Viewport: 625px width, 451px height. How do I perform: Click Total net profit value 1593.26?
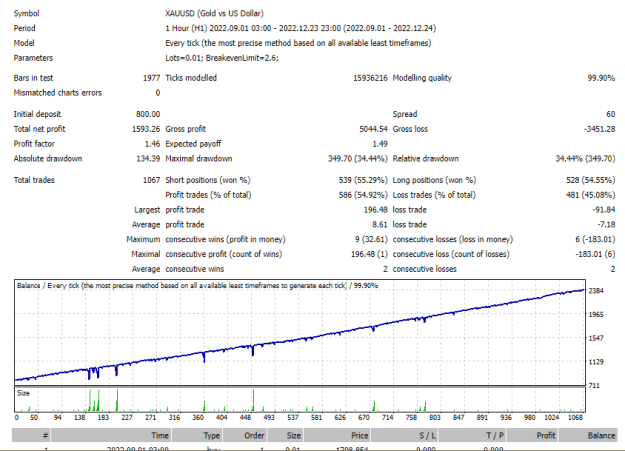(x=146, y=129)
